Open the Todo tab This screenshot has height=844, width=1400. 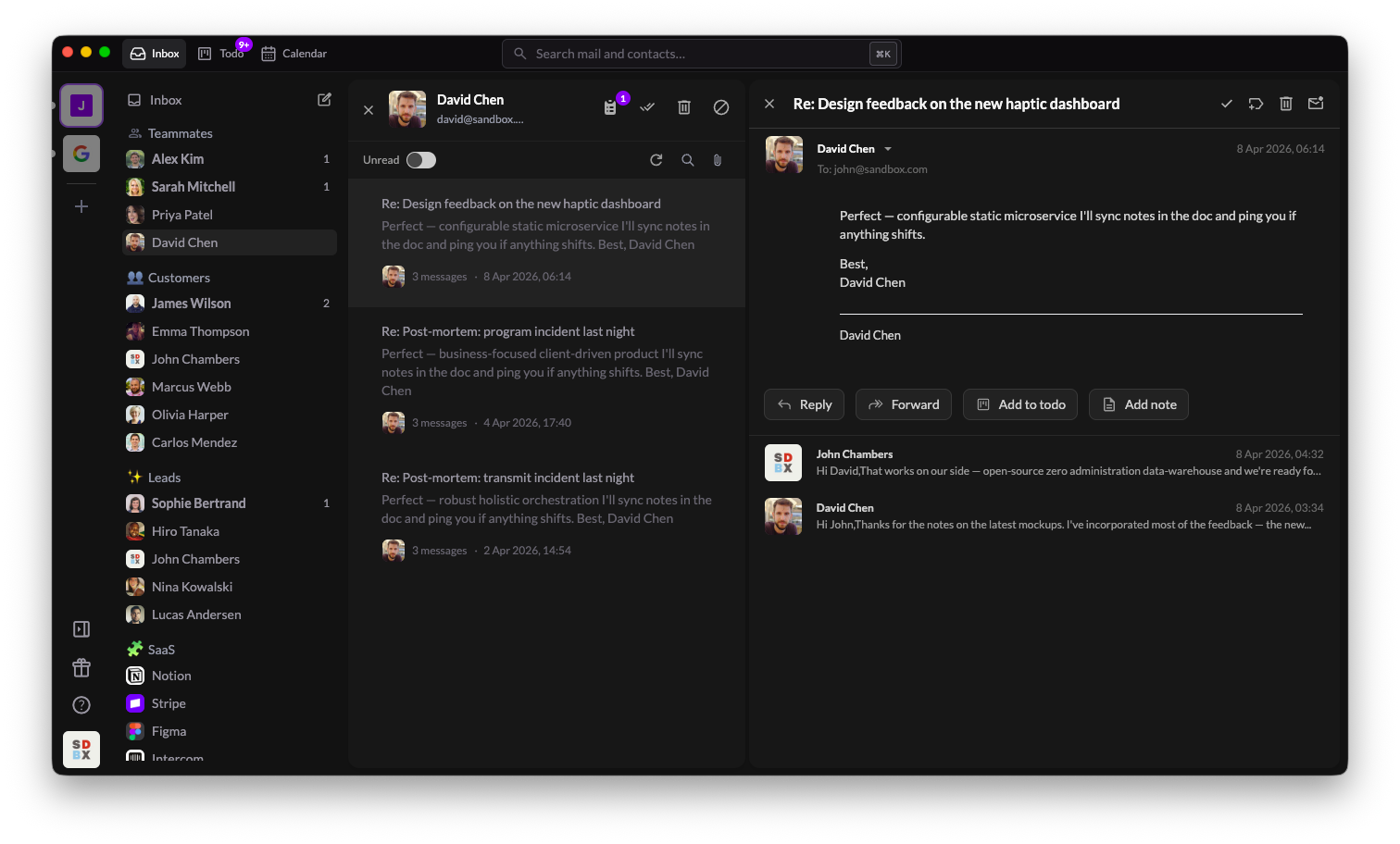[222, 54]
